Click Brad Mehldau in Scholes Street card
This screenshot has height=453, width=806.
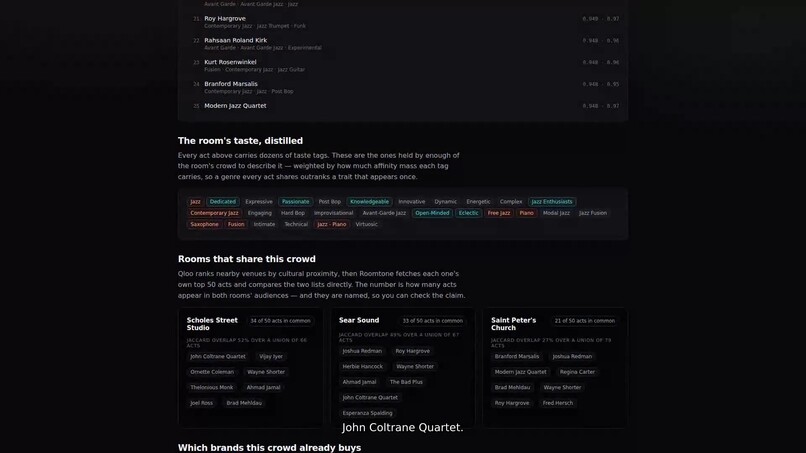pos(244,403)
